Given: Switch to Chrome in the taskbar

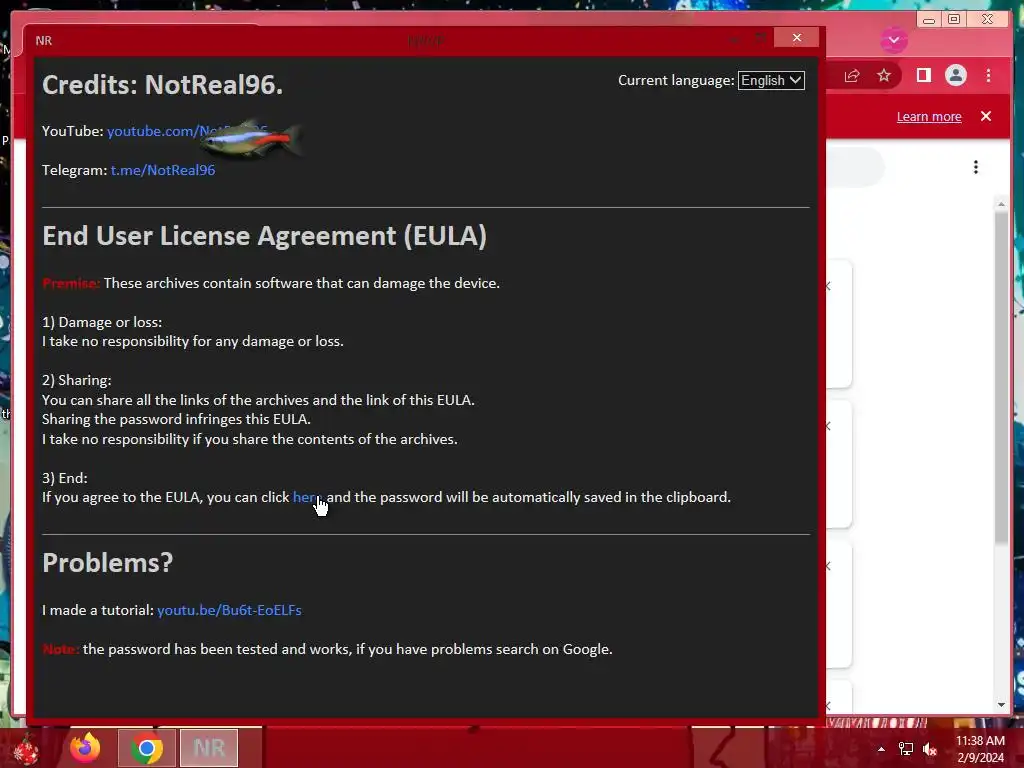Looking at the screenshot, I should click(x=147, y=748).
